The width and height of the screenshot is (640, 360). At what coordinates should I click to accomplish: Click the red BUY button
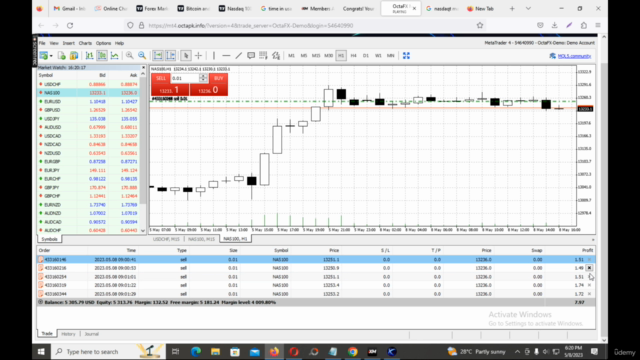pos(218,78)
